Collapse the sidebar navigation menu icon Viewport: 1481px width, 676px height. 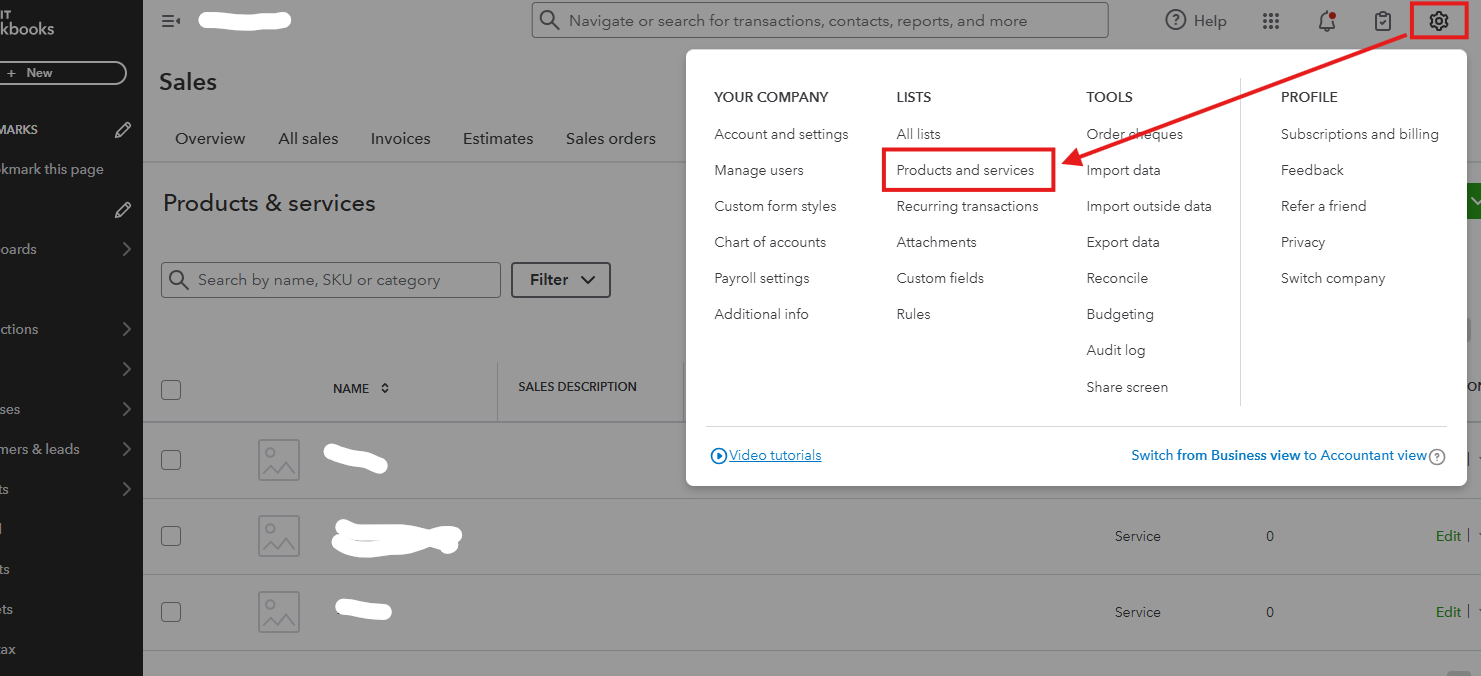click(x=170, y=21)
